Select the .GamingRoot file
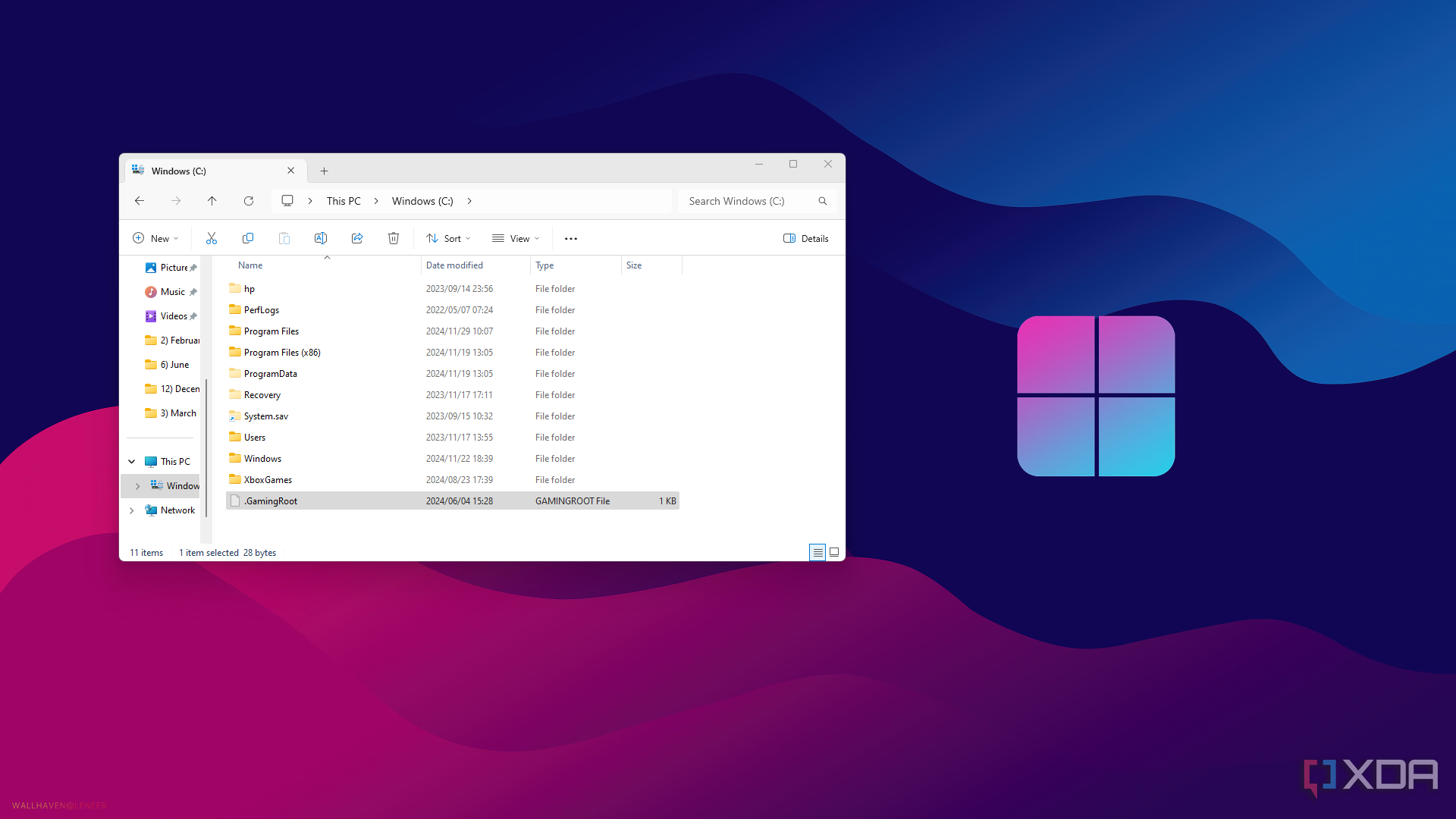 tap(453, 501)
